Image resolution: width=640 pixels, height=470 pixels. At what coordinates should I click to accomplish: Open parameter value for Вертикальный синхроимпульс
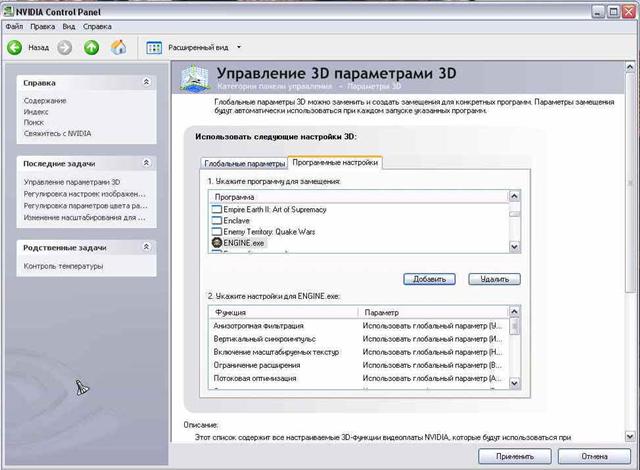(x=432, y=339)
